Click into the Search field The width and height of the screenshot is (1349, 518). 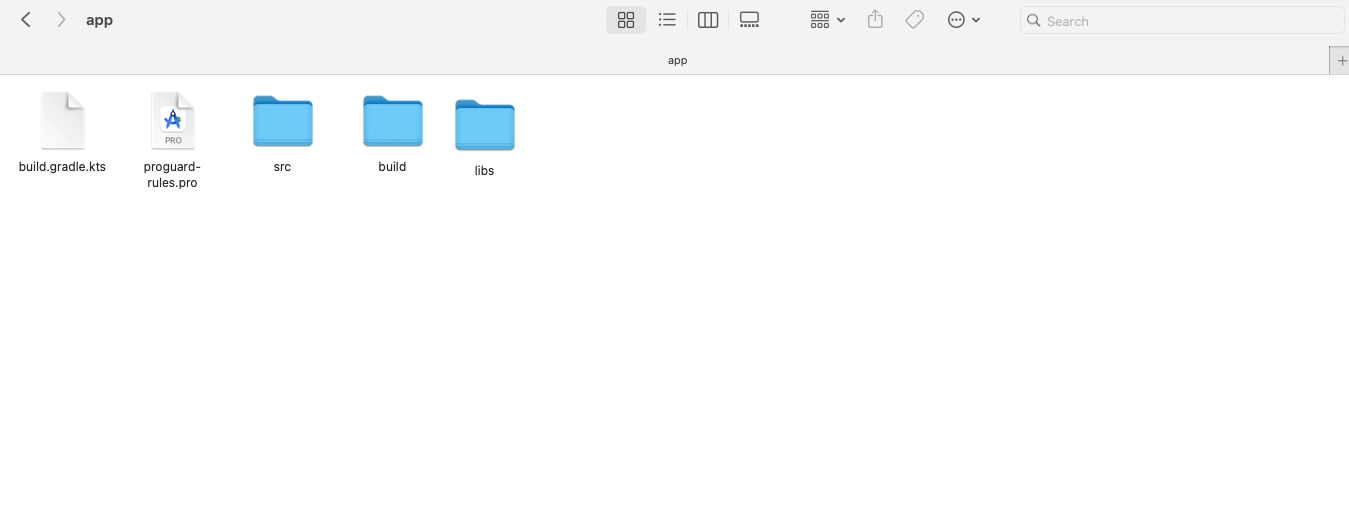[x=1181, y=20]
